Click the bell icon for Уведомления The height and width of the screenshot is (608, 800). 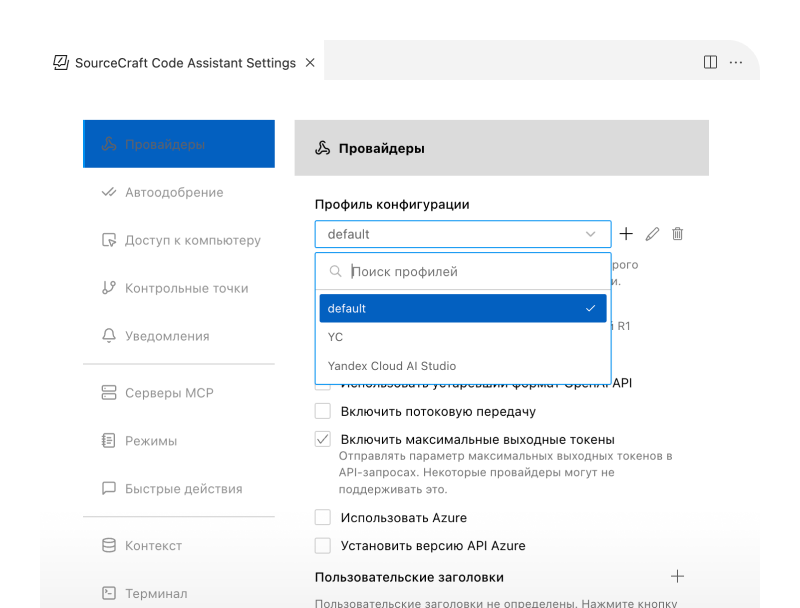click(109, 336)
